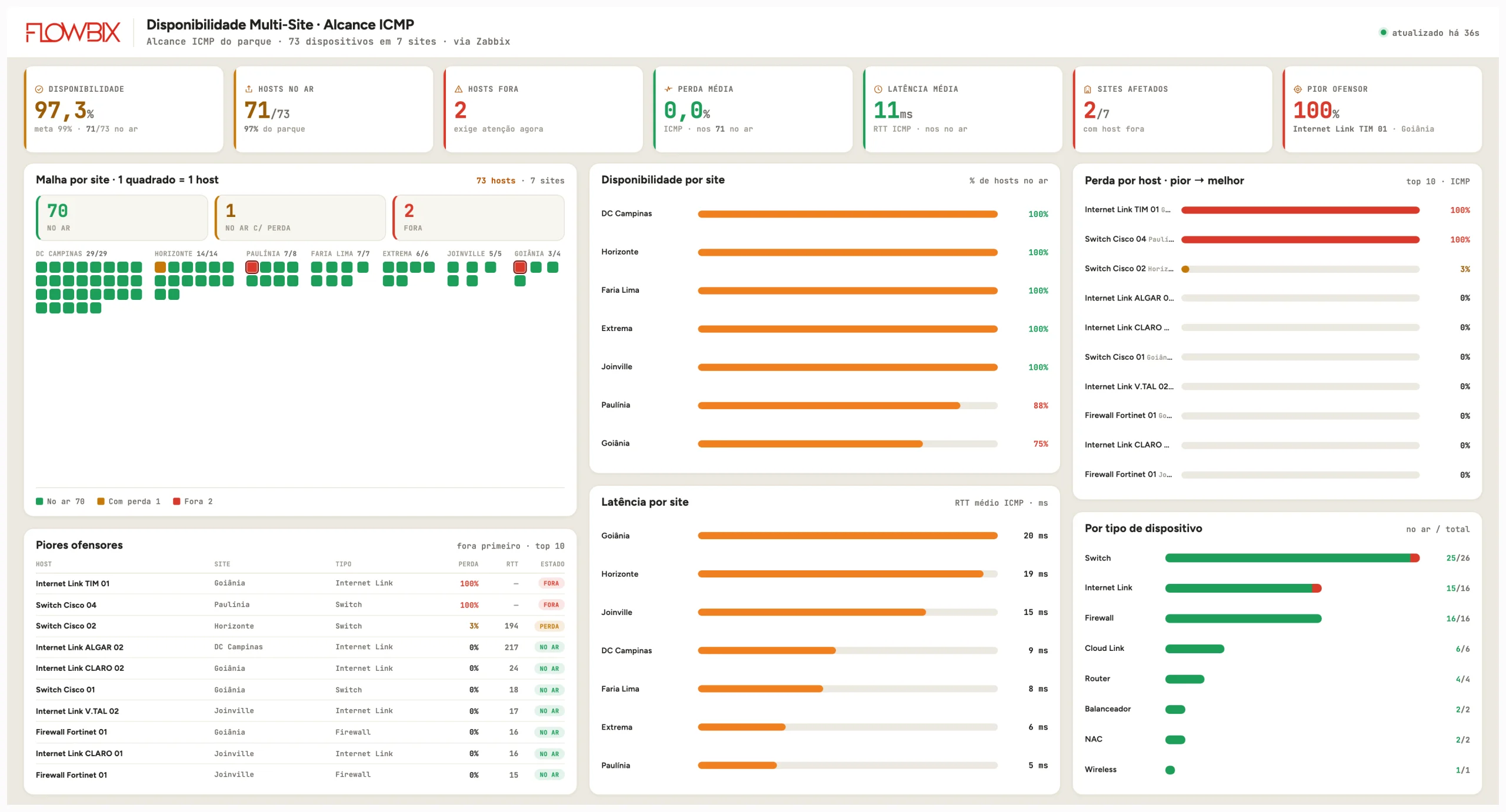Click the orange host square under Horizonte
Screen dimensions: 1506x812
click(x=160, y=267)
